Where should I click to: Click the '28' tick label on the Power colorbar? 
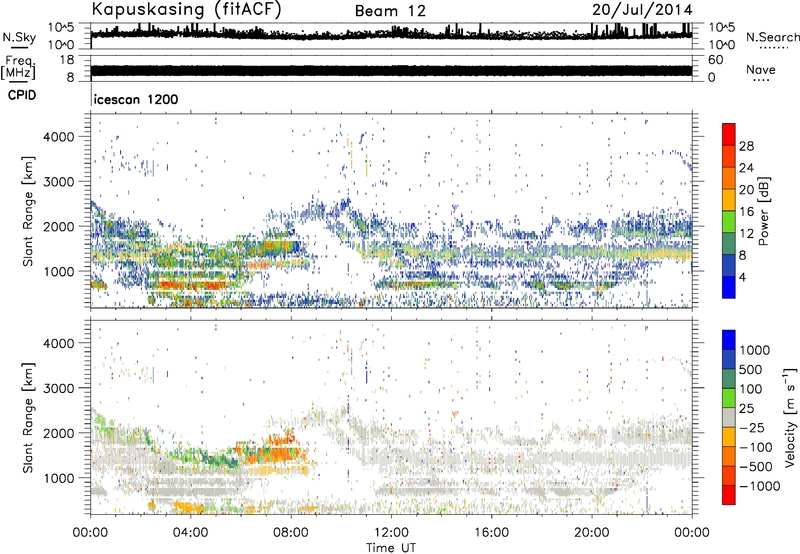[746, 146]
